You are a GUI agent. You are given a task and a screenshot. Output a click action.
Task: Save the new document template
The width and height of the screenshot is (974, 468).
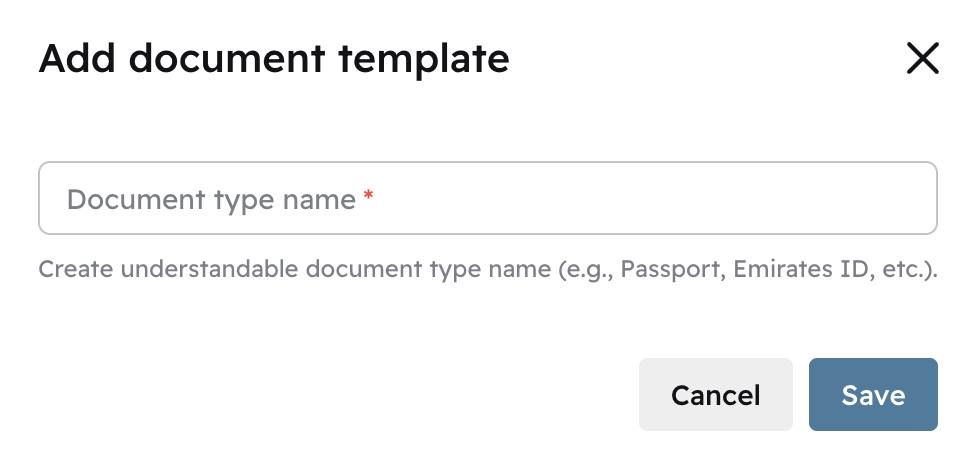872,395
